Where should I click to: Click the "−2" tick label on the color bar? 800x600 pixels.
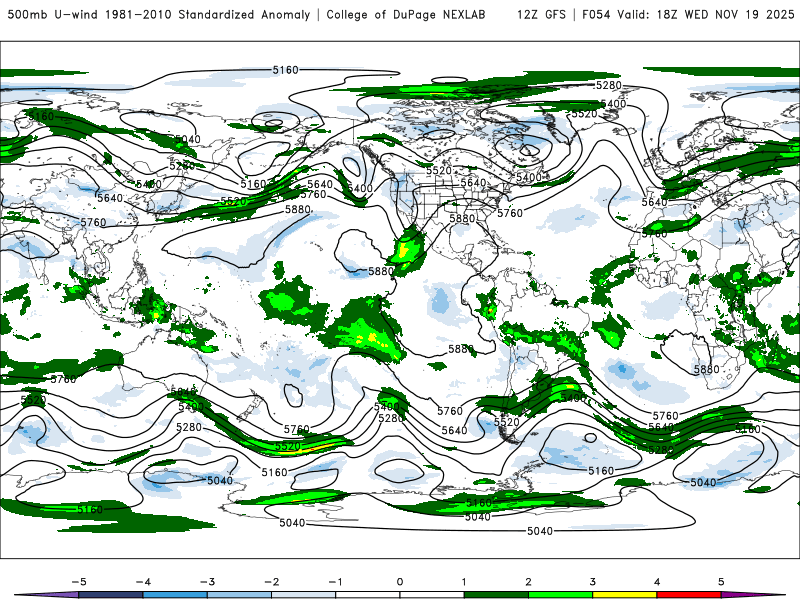271,582
